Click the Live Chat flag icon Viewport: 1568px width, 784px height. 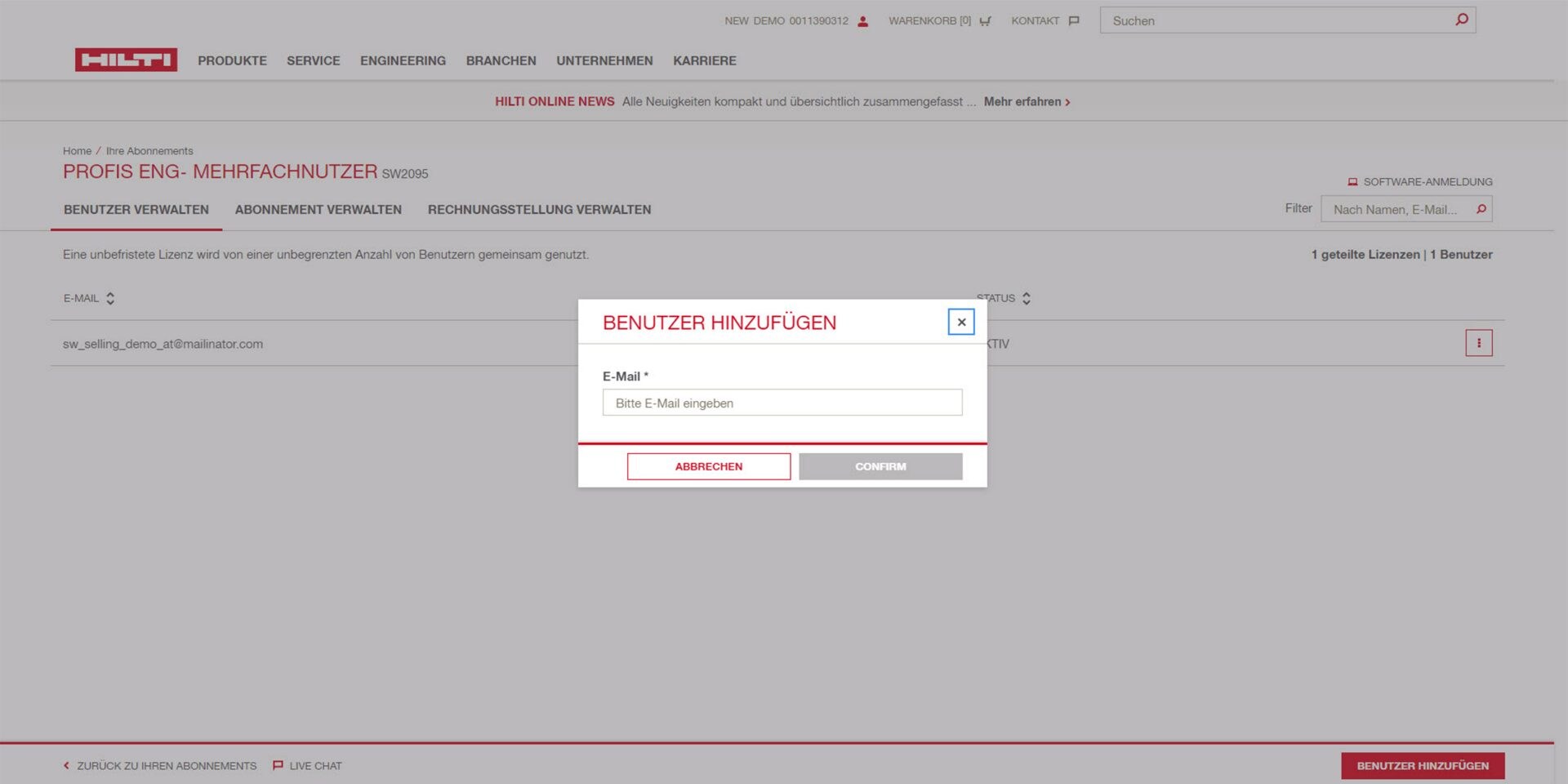coord(278,765)
